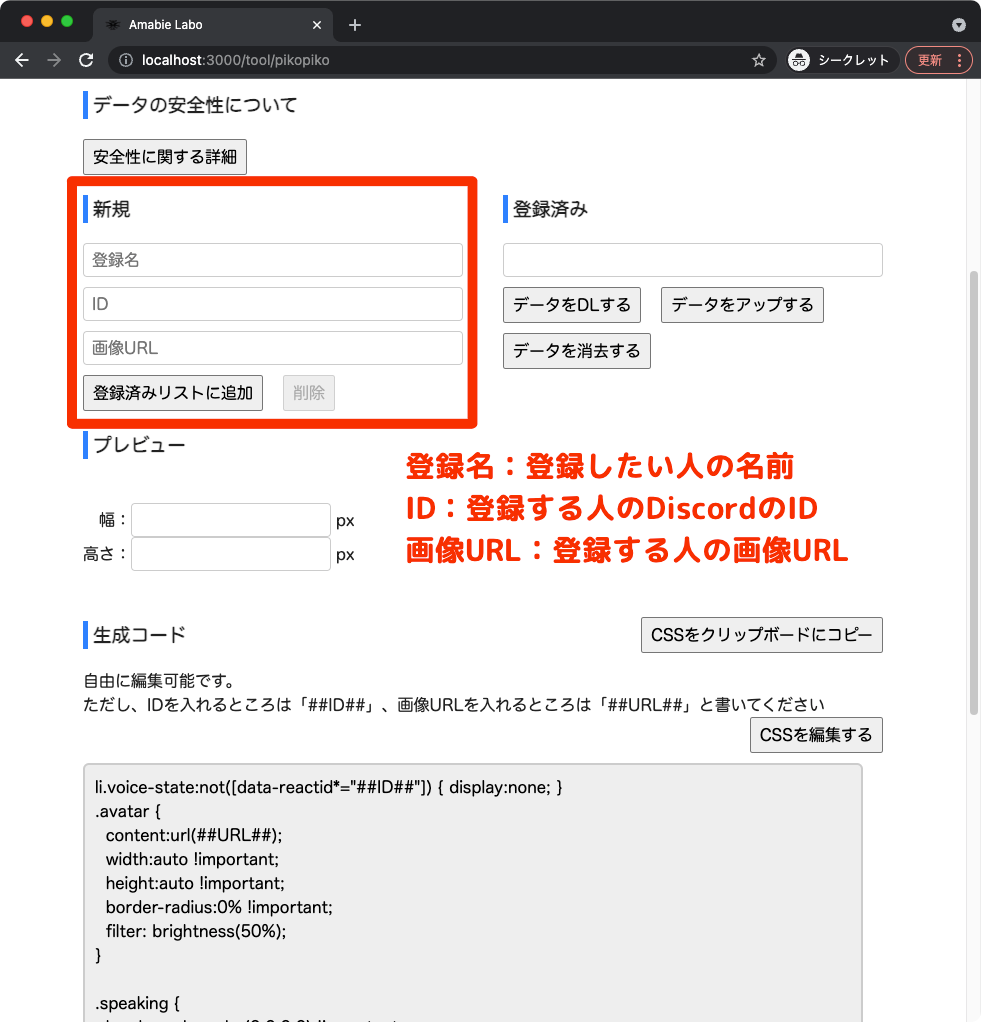The height and width of the screenshot is (1022, 981).
Task: Click the generated CSS code area
Action: tap(473, 893)
